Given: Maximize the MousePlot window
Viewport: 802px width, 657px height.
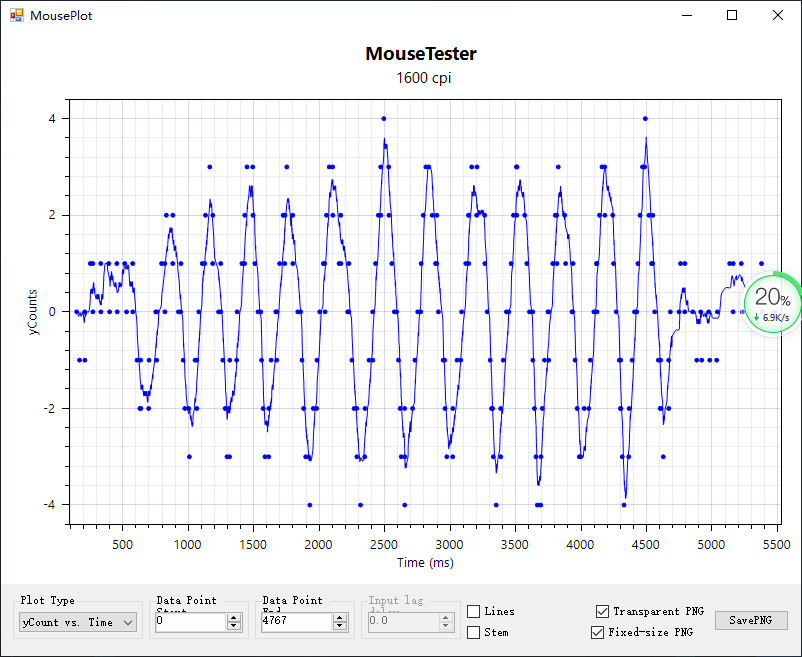Looking at the screenshot, I should pyautogui.click(x=732, y=16).
